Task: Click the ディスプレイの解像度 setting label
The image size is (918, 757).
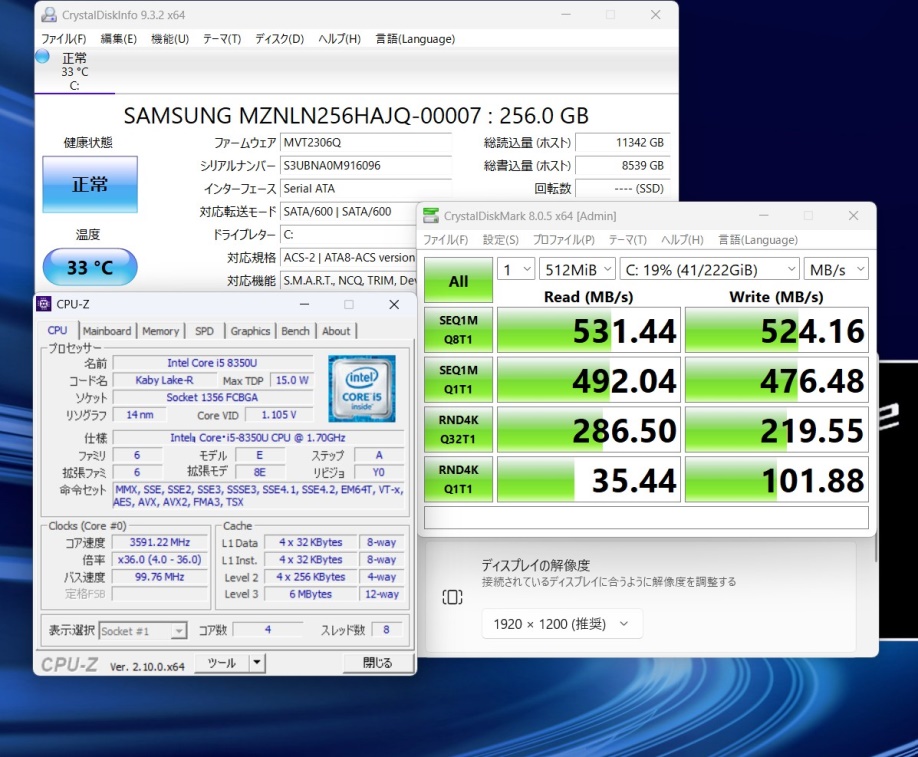Action: tap(536, 565)
